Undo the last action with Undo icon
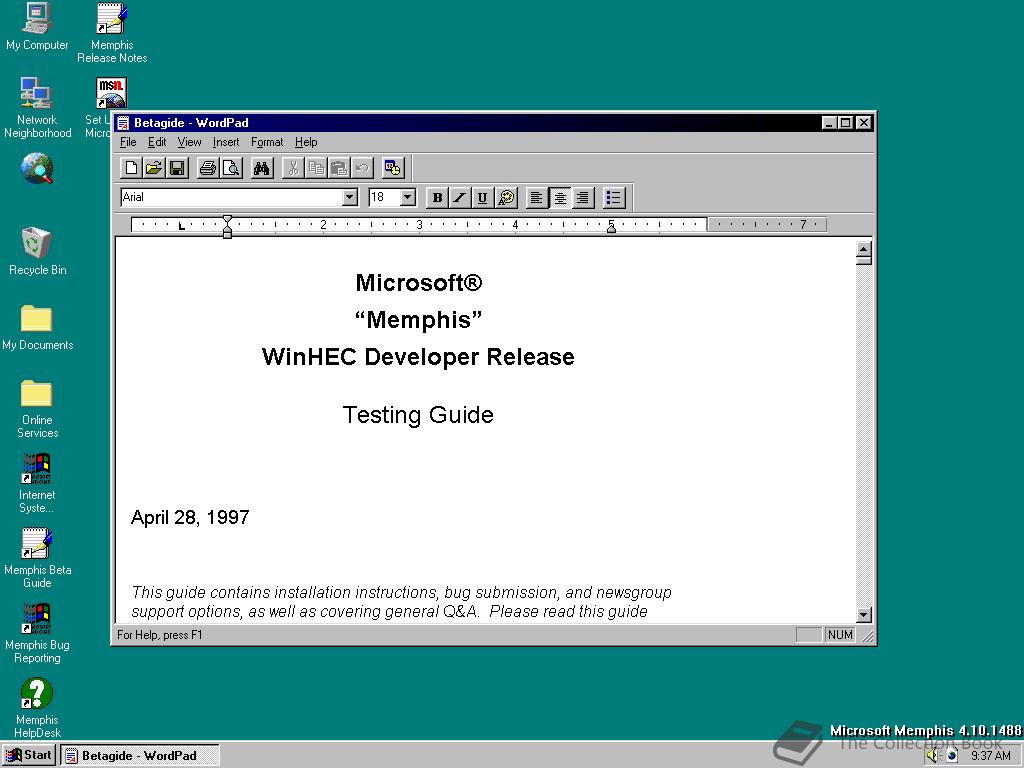Viewport: 1024px width, 768px height. click(x=362, y=168)
